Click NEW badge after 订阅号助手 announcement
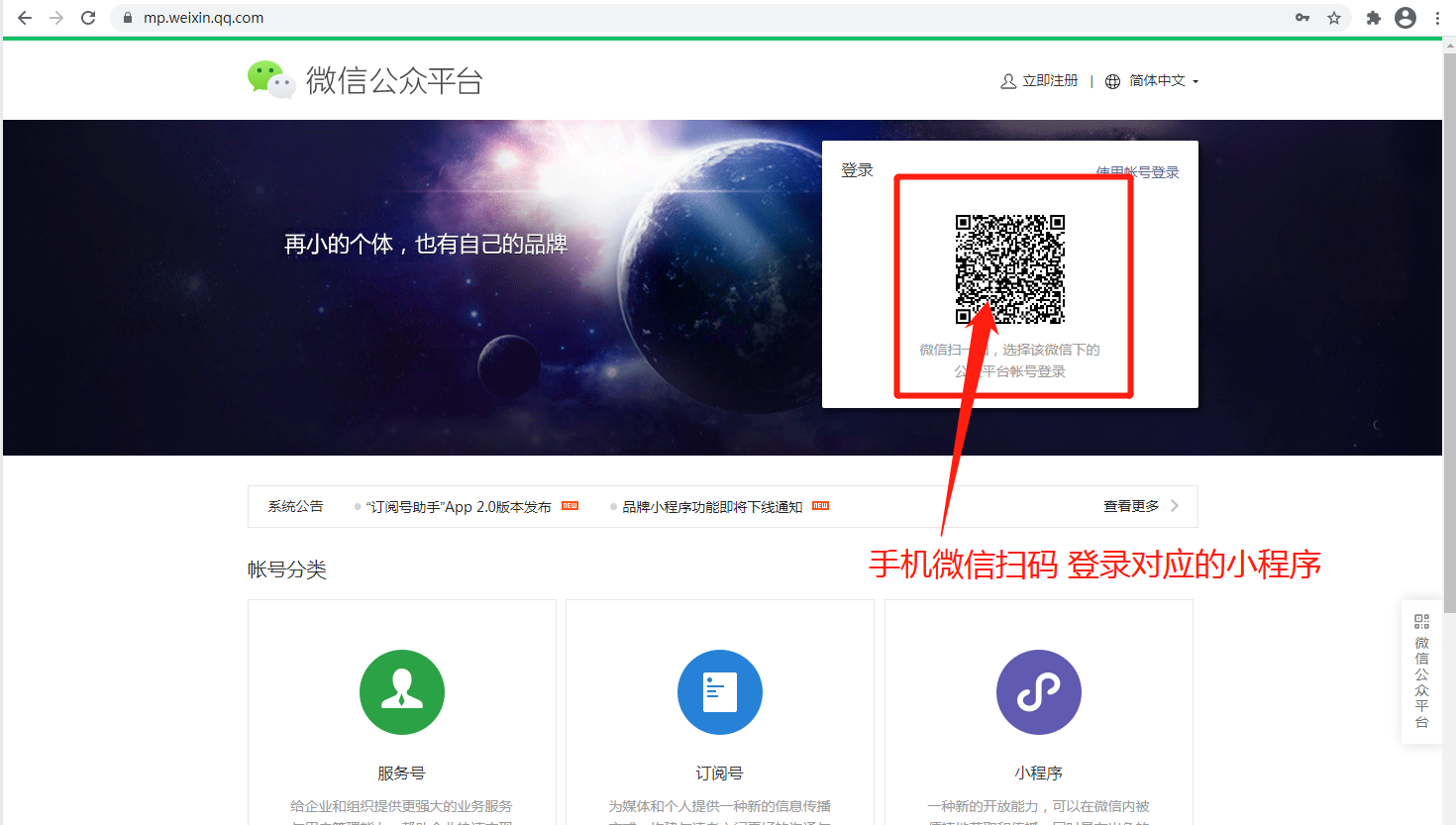 click(x=571, y=506)
